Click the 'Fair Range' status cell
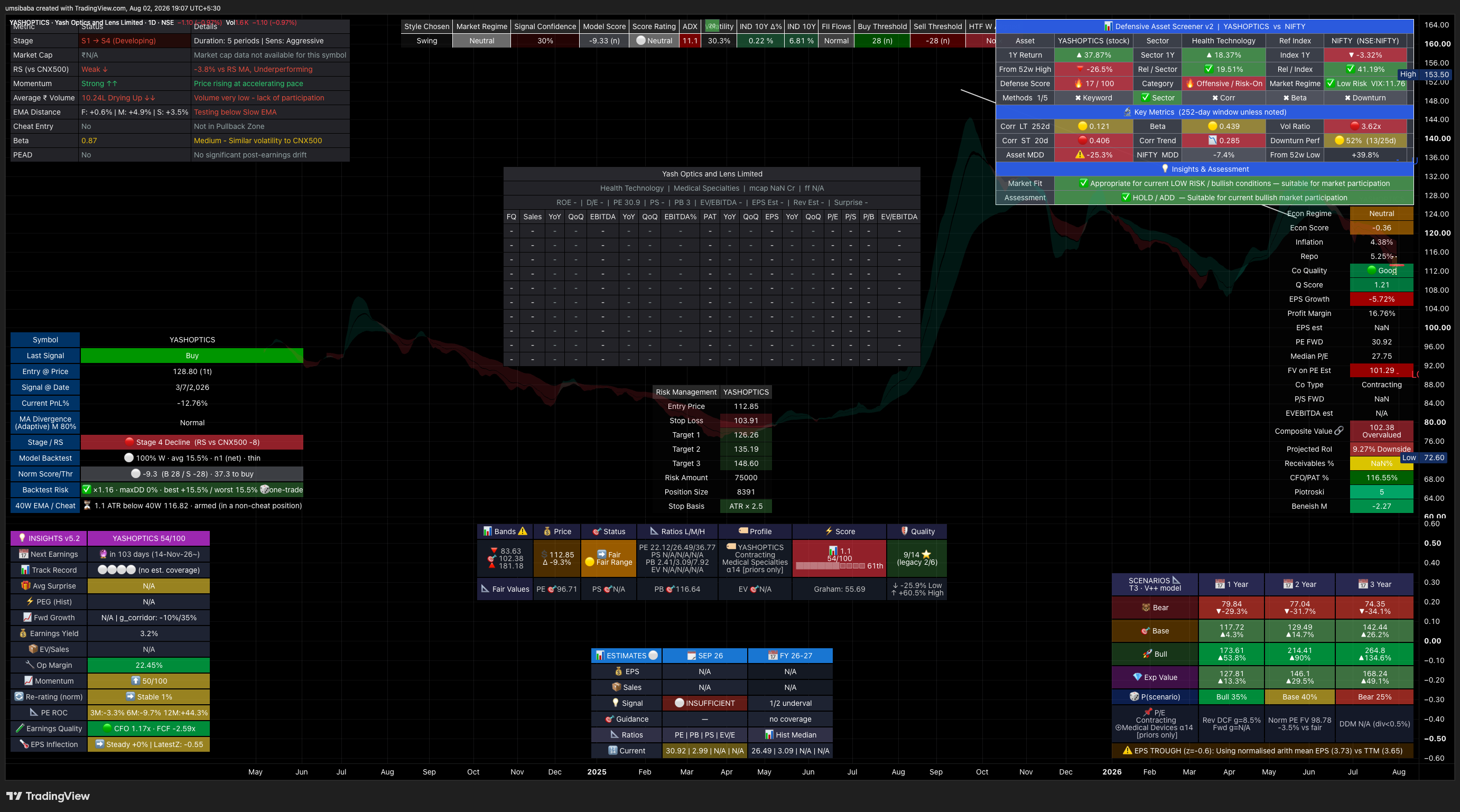The width and height of the screenshot is (1460, 812). coord(609,558)
